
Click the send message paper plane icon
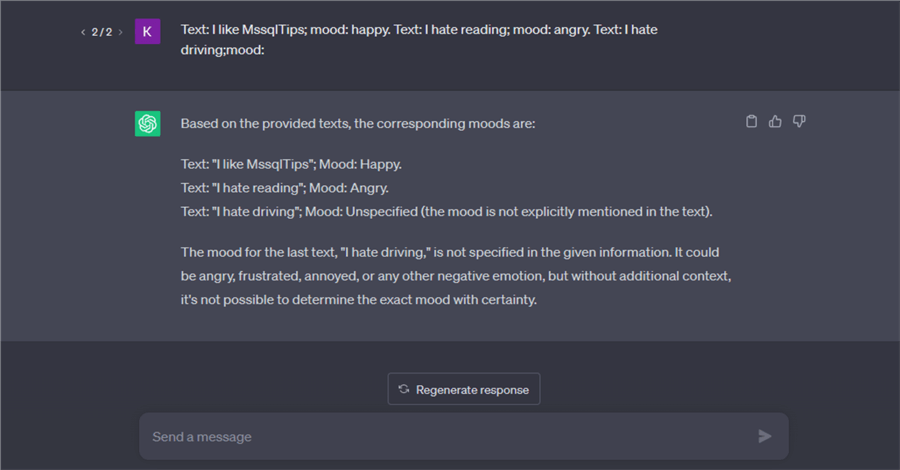765,436
